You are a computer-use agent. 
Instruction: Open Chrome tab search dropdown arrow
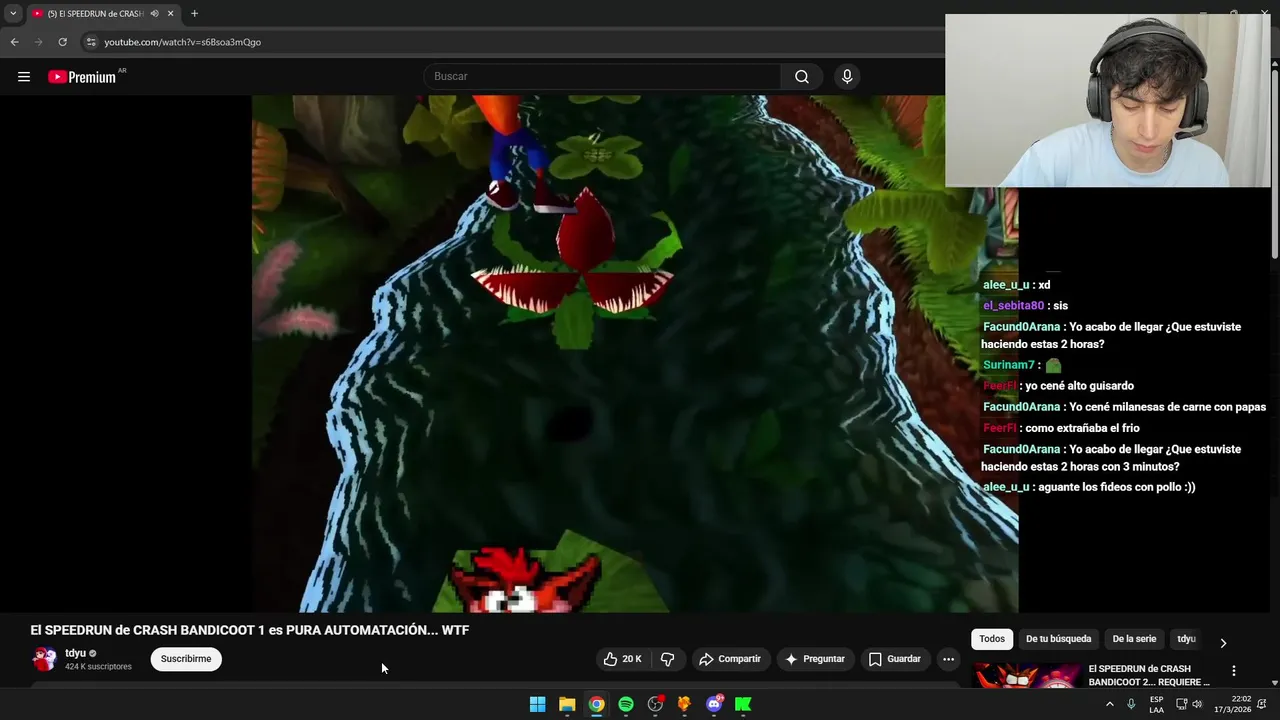pyautogui.click(x=13, y=13)
